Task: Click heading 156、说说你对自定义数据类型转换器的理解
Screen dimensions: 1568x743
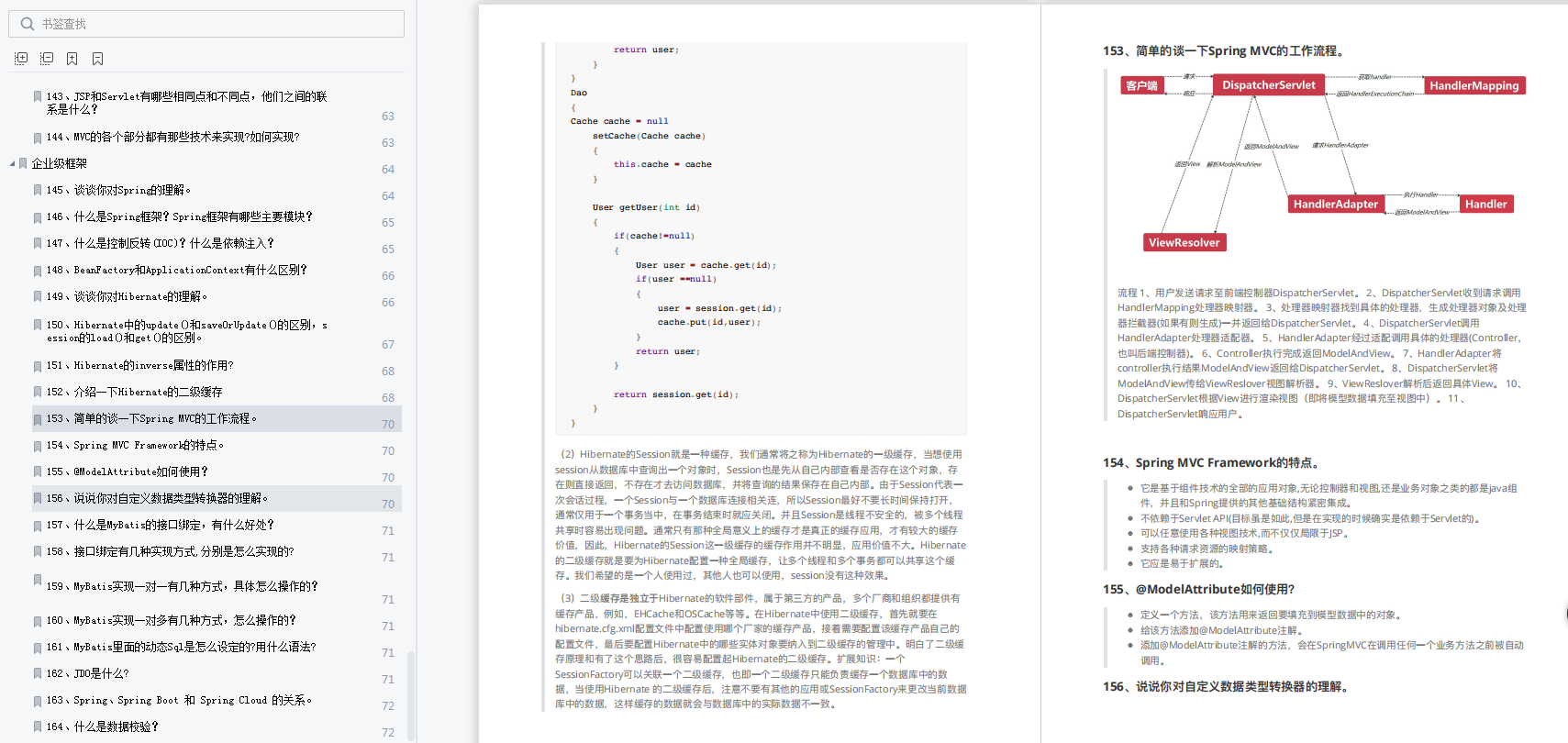Action: click(1229, 687)
